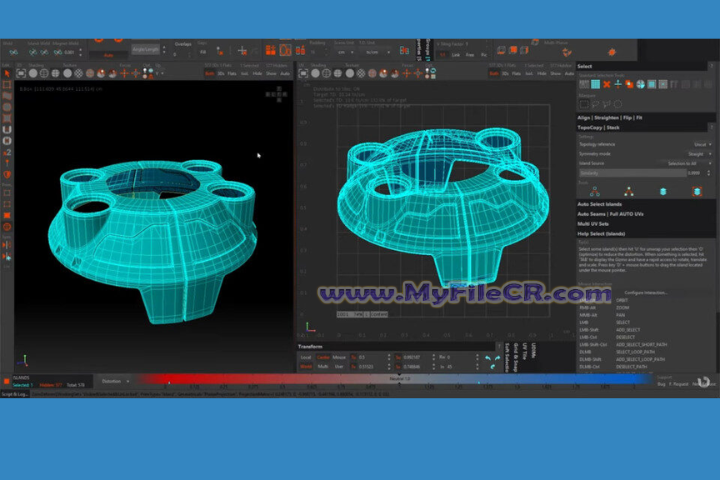Click the orange overlapping squares selection icon
Screen dimensions: 720x480
coord(629,85)
